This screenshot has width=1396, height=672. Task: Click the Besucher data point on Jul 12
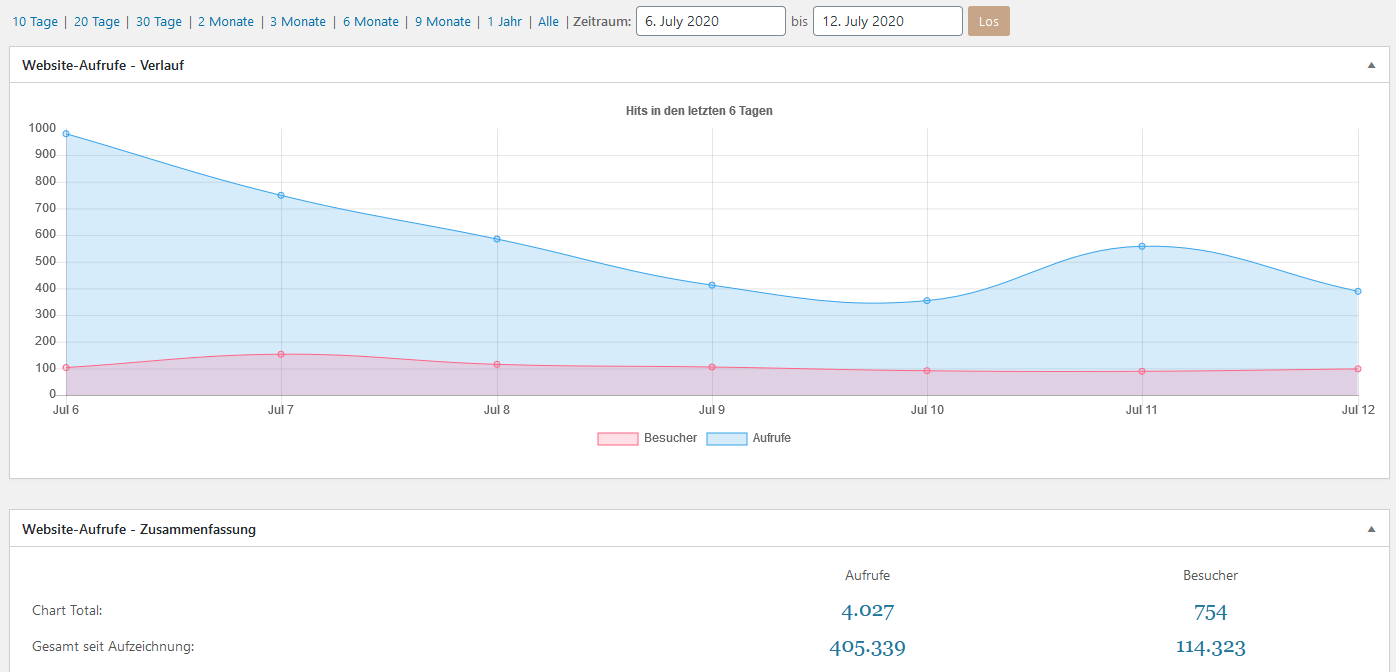pos(1358,369)
